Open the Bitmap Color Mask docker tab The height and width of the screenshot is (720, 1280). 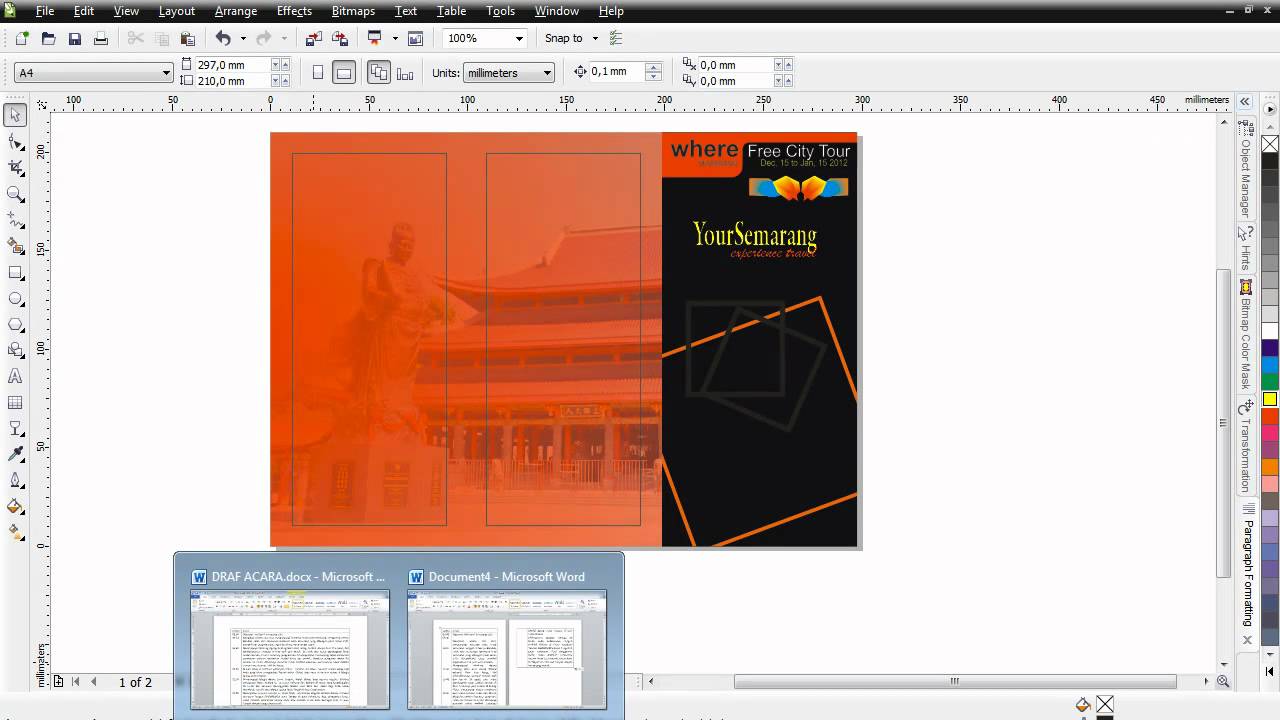click(1246, 335)
